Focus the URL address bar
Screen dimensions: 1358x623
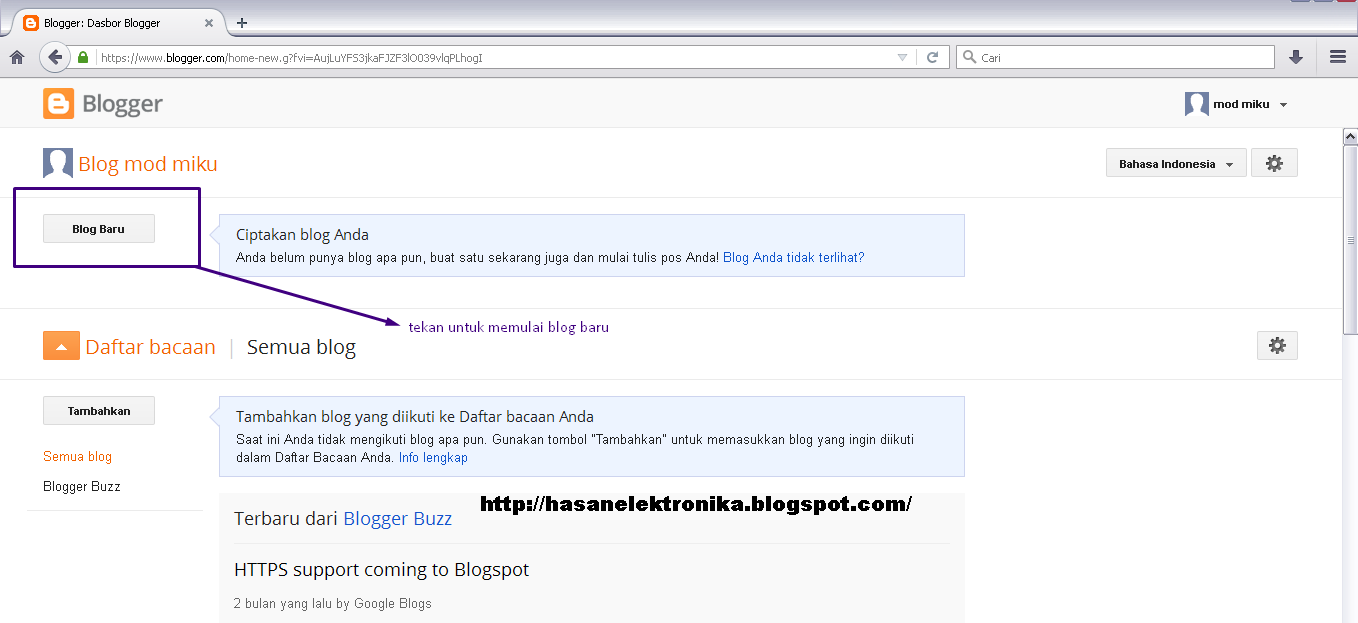[495, 58]
